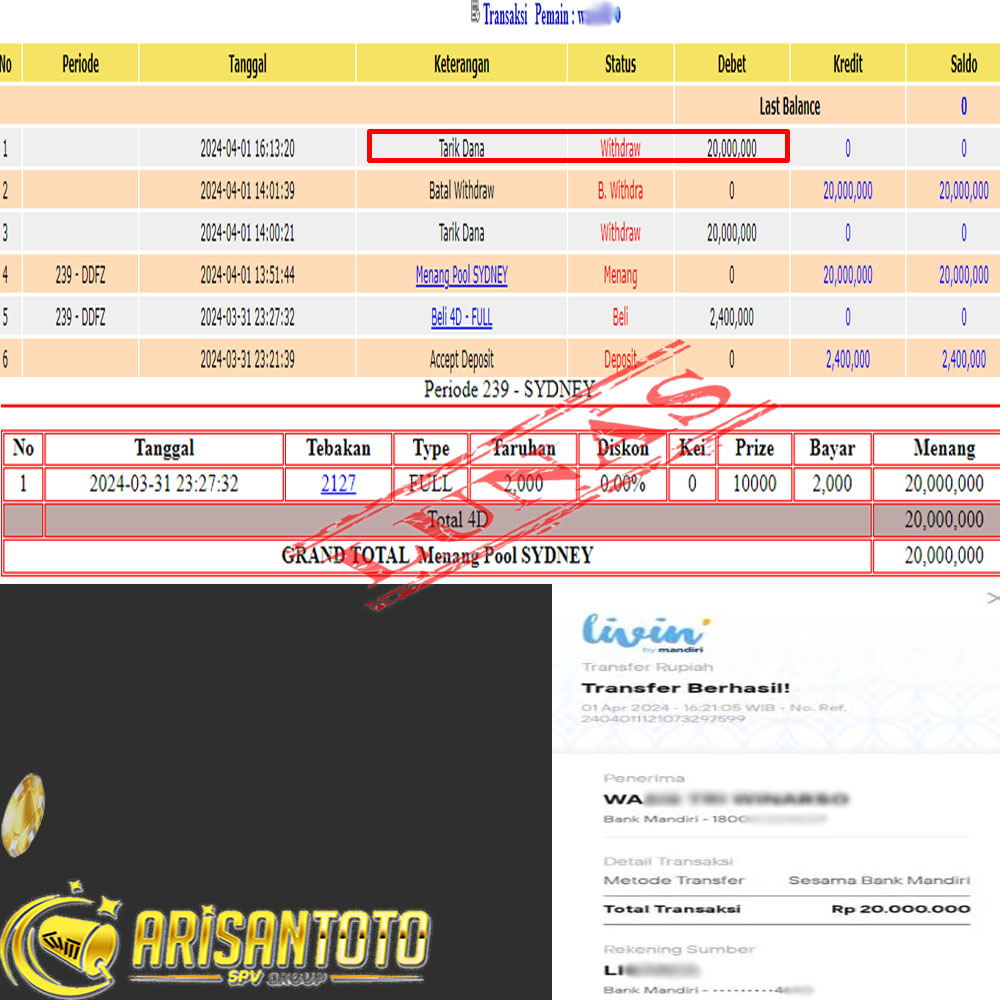1000x1000 pixels.
Task: Click the Type column header
Action: pyautogui.click(x=430, y=448)
